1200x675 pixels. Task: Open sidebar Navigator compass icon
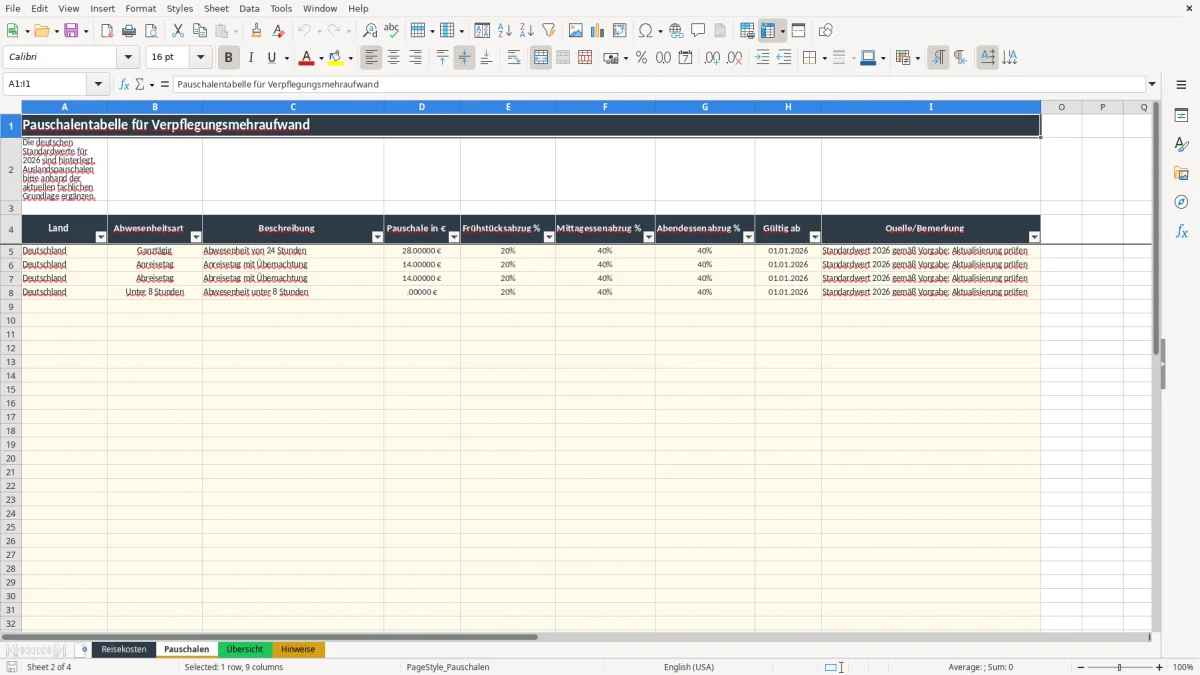tap(1181, 202)
